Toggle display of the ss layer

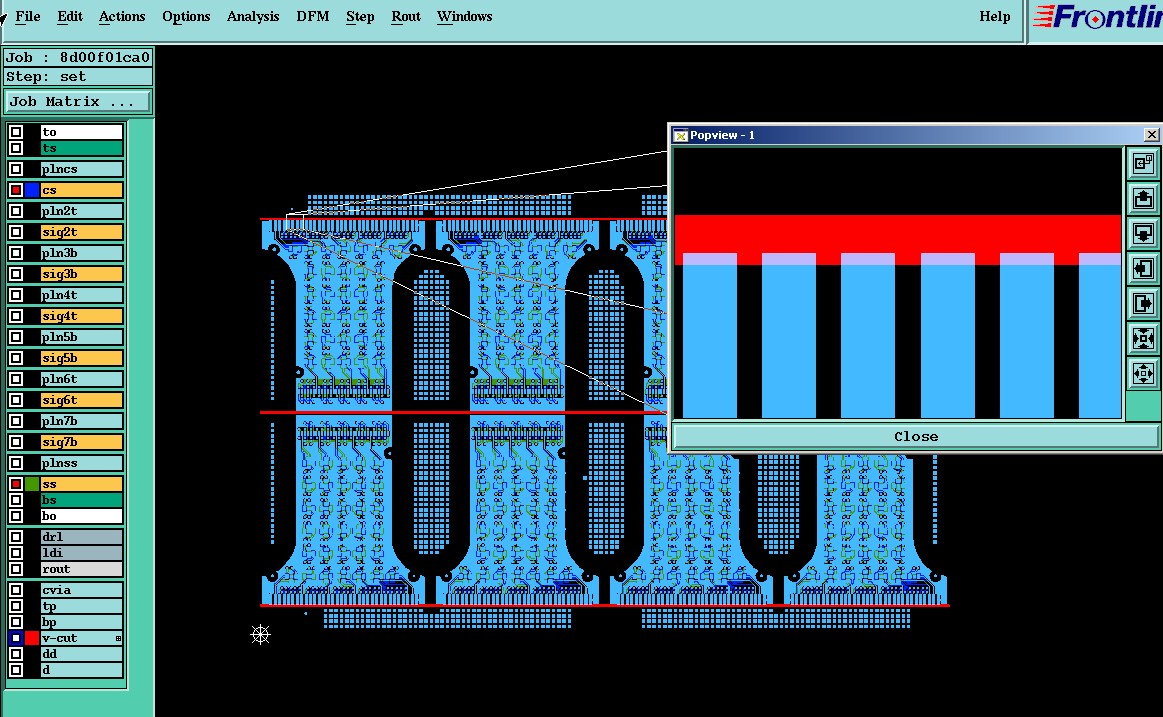(x=16, y=483)
